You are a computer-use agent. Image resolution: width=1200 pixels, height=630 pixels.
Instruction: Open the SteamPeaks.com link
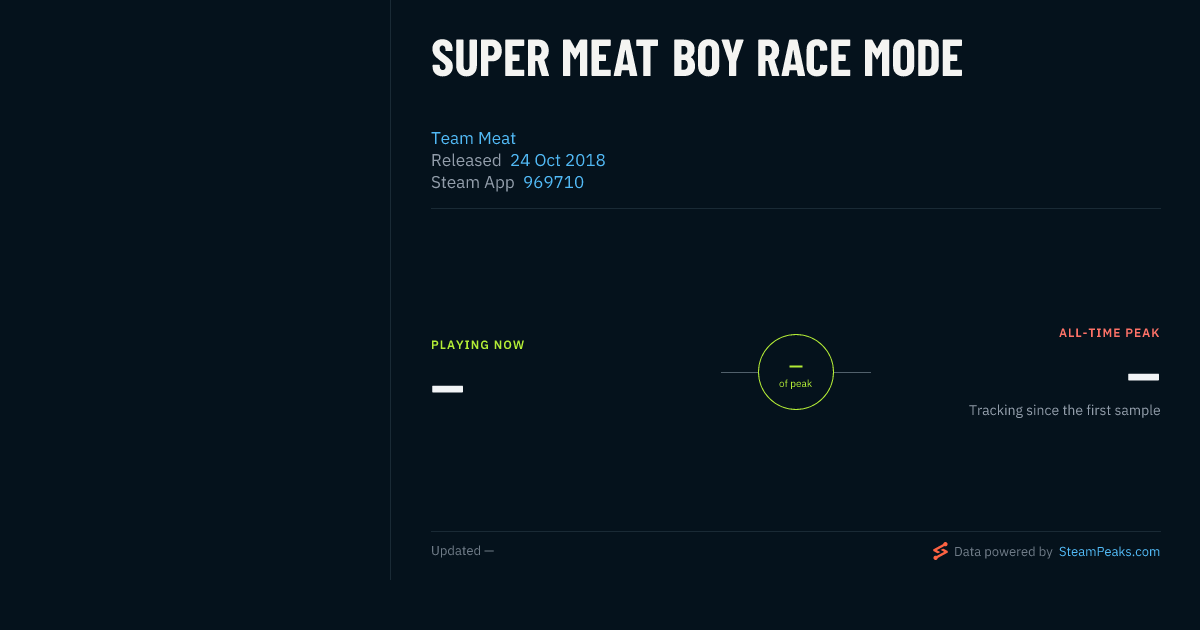[1109, 551]
